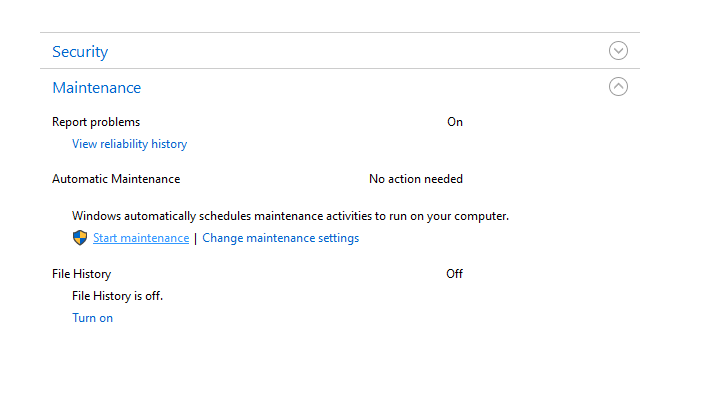The width and height of the screenshot is (704, 406).
Task: Click the Windows automatically schedules maintenance description
Action: point(290,216)
